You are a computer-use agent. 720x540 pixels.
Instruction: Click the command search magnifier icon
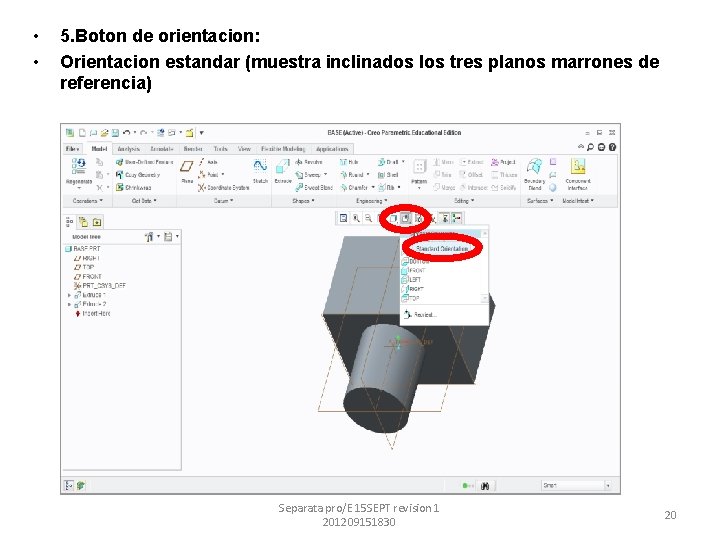(x=591, y=147)
